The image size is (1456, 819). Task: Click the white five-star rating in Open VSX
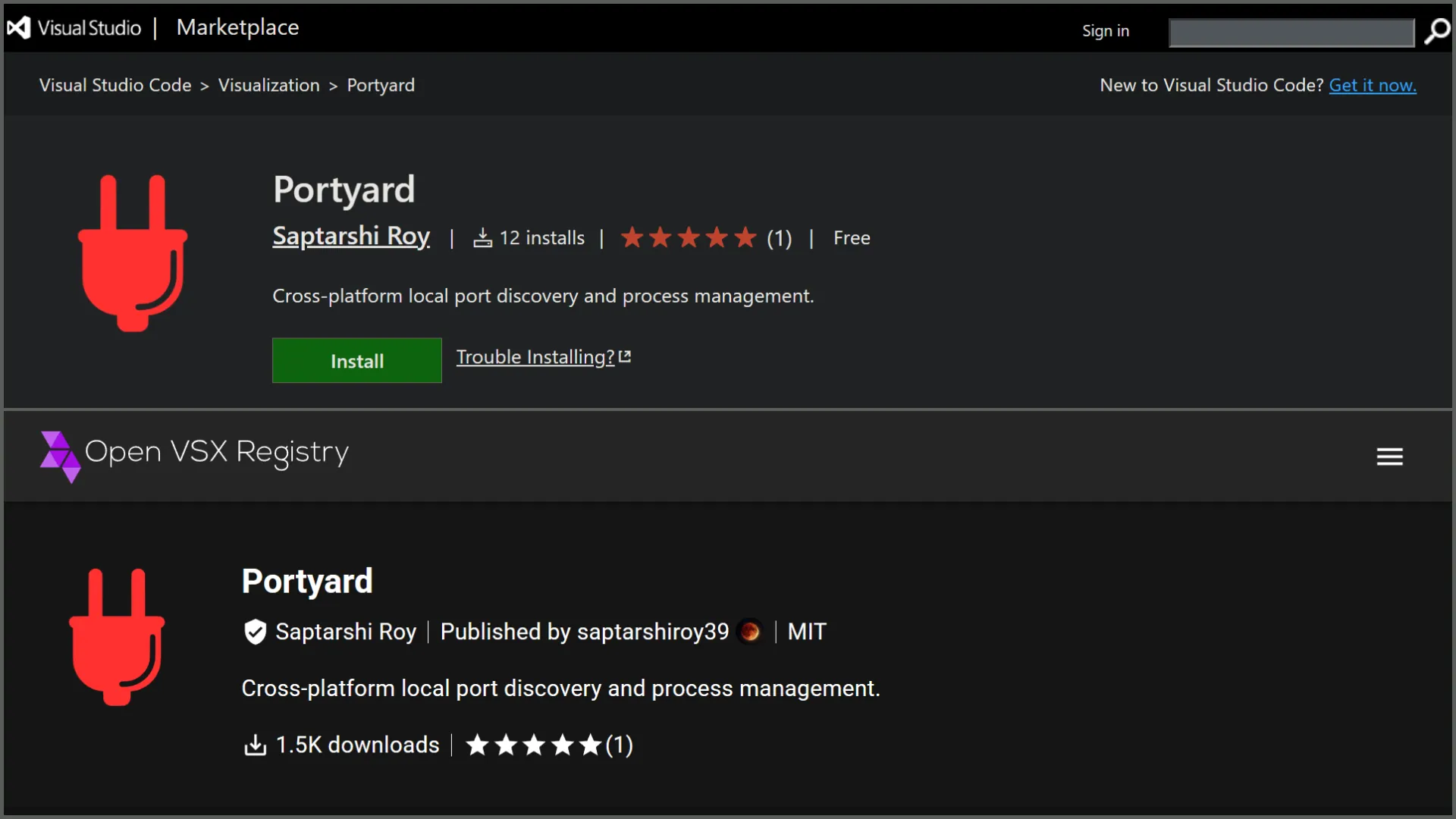tap(534, 745)
